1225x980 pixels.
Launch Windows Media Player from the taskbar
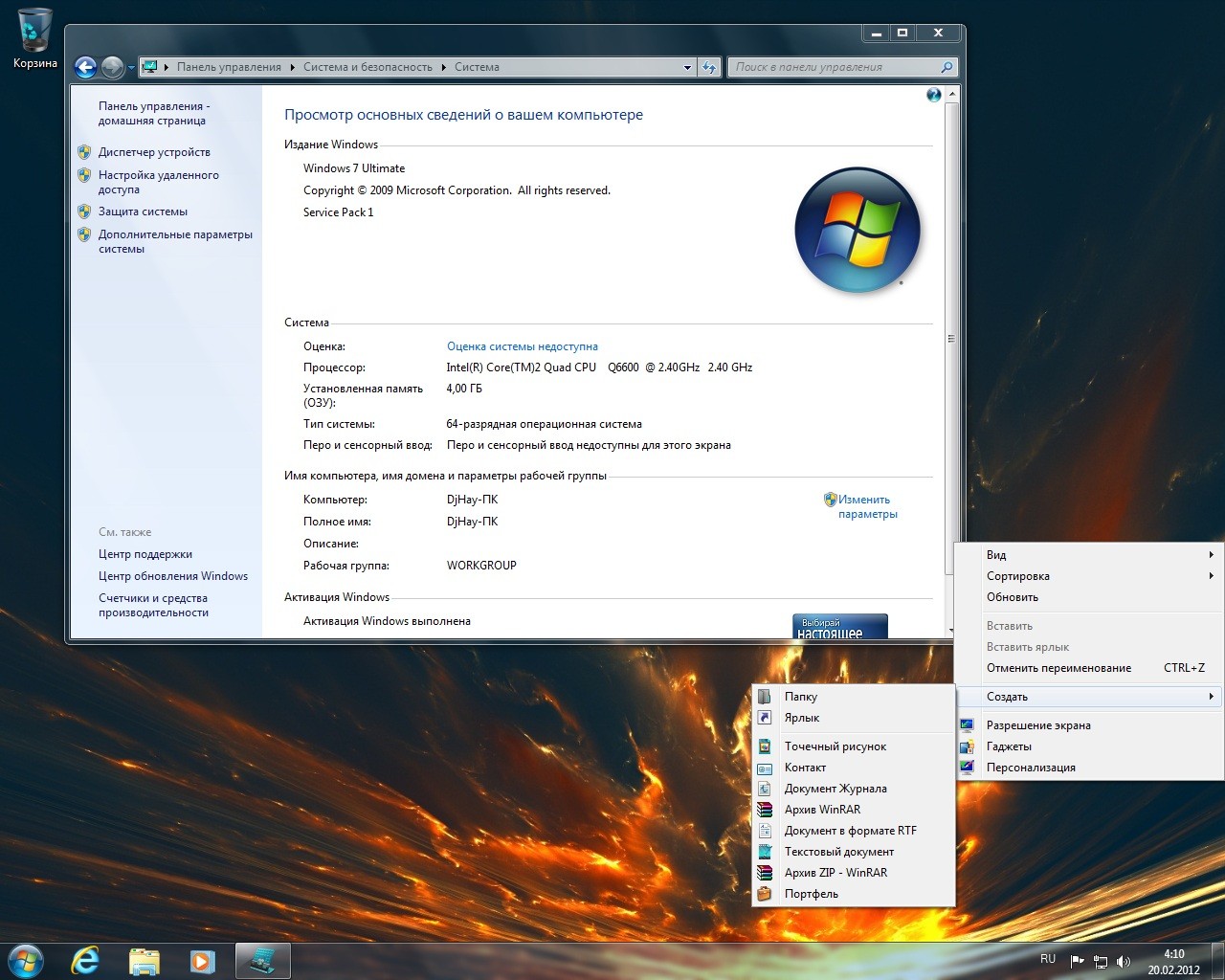click(203, 961)
